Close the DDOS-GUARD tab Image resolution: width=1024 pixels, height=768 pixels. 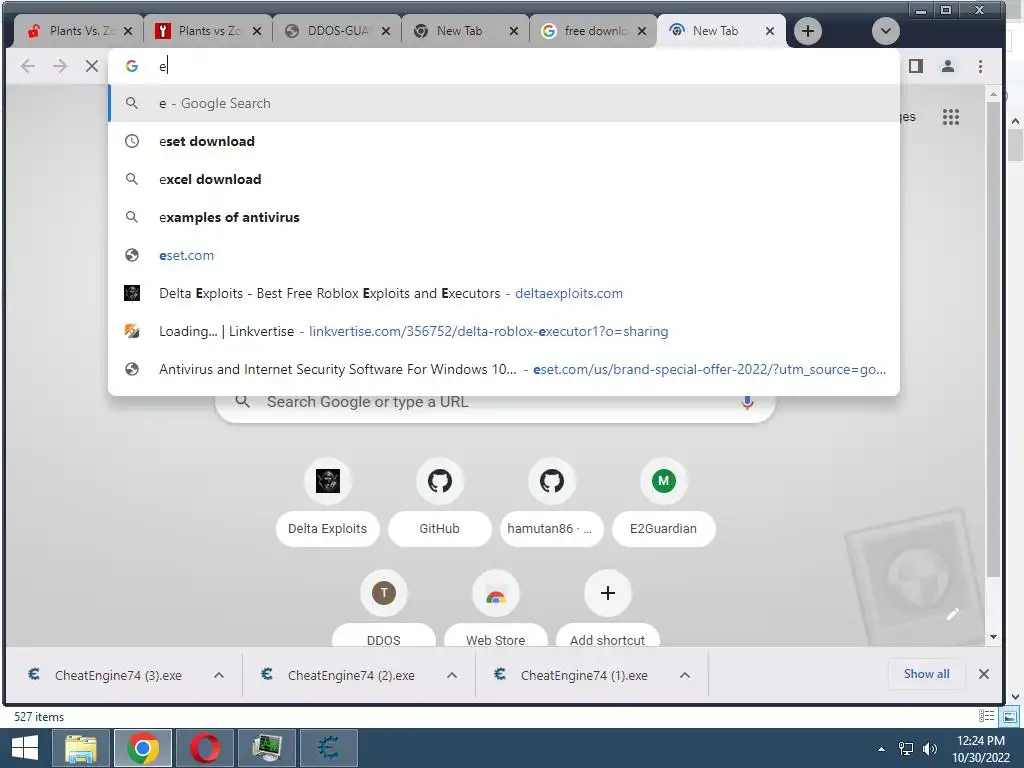pyautogui.click(x=386, y=31)
